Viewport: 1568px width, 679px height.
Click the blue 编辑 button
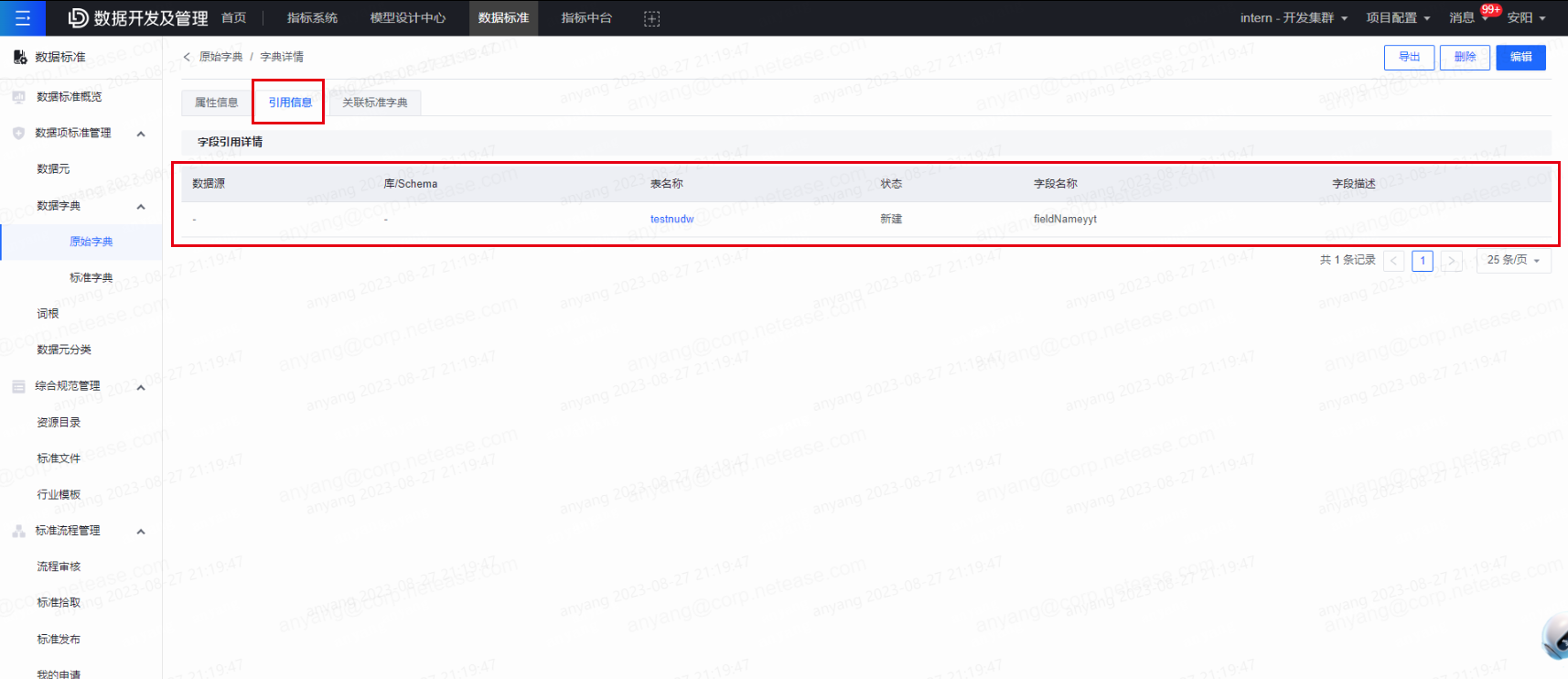[1520, 57]
